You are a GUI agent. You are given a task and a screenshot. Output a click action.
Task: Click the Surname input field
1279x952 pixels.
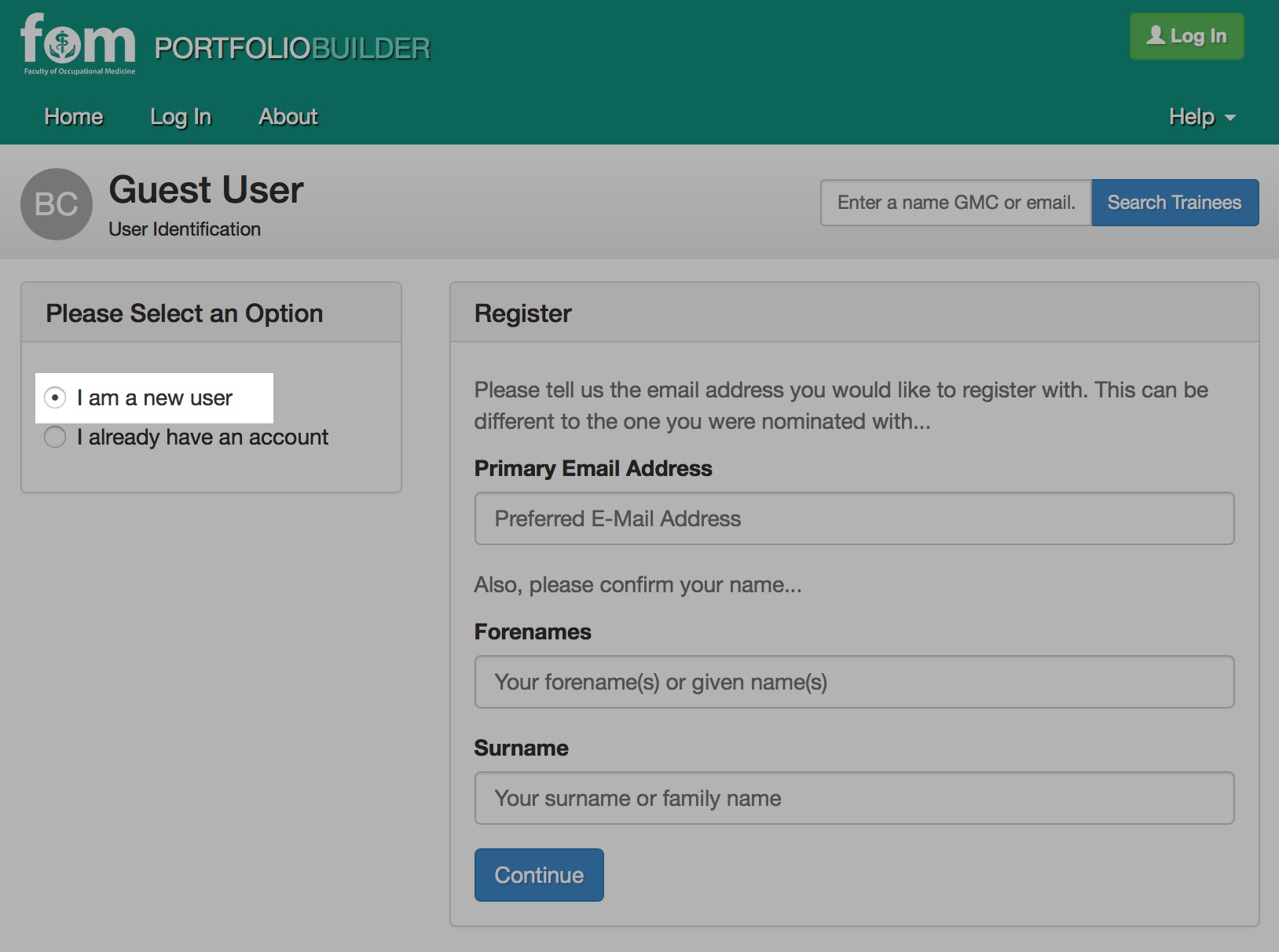coord(854,798)
